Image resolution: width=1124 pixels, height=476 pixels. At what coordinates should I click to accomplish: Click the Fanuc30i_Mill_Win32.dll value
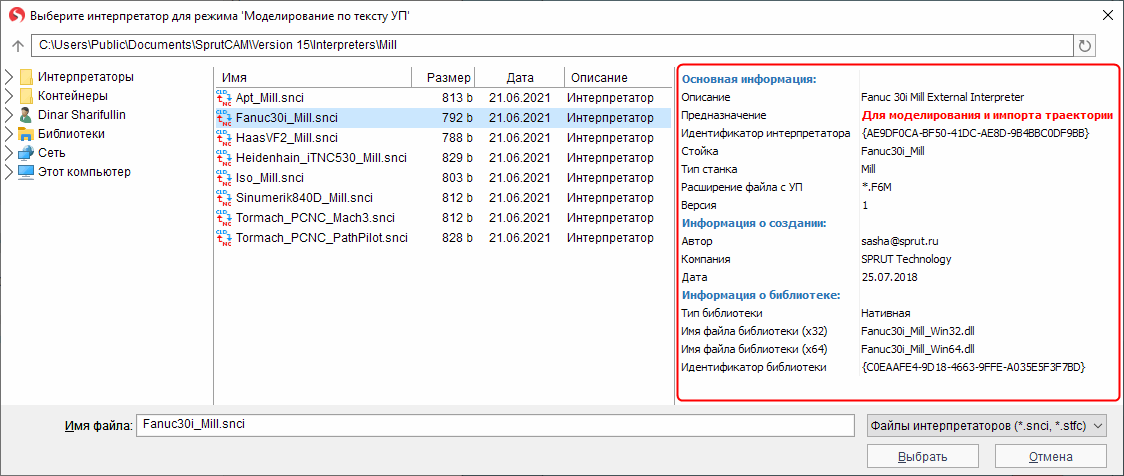click(x=918, y=331)
